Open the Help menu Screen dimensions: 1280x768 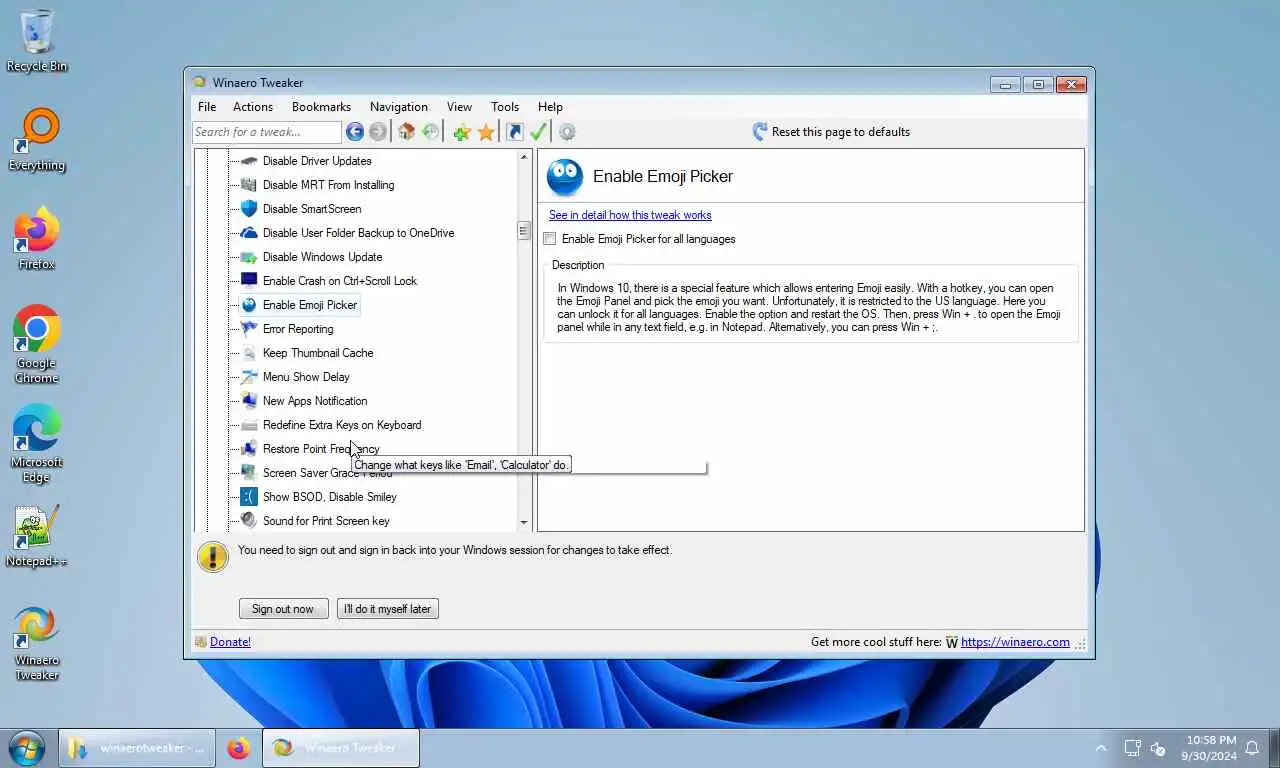pos(550,107)
